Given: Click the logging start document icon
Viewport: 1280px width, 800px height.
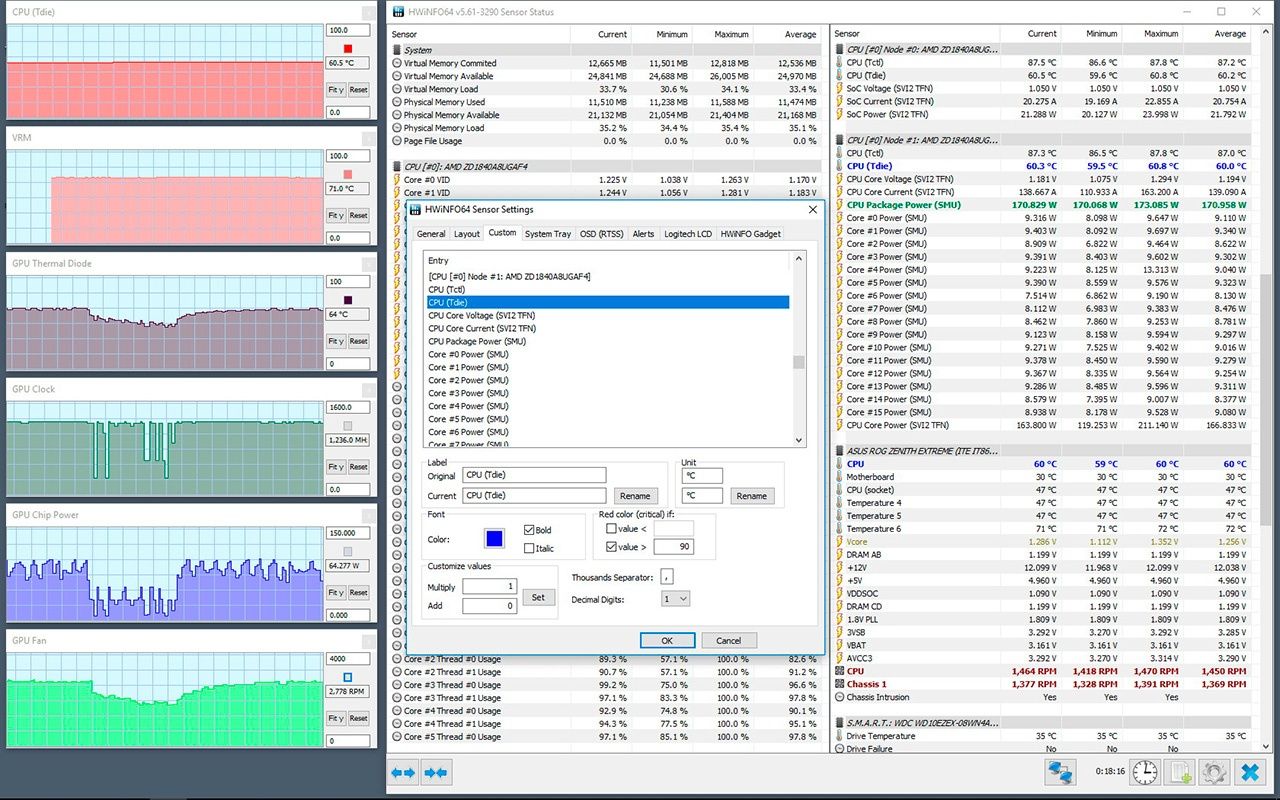Looking at the screenshot, I should (1181, 772).
